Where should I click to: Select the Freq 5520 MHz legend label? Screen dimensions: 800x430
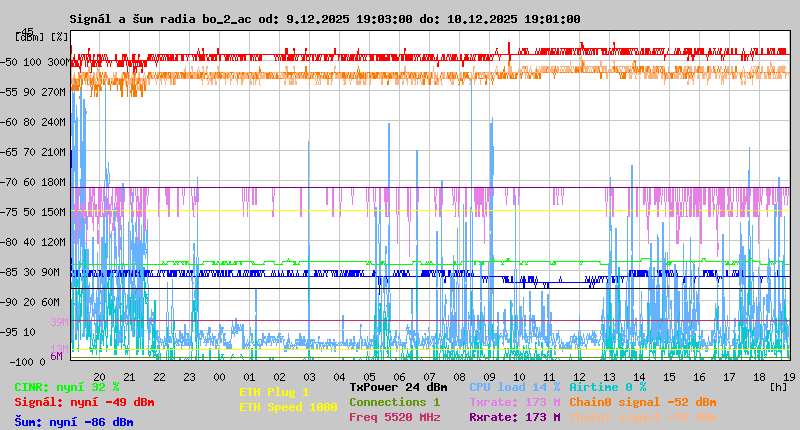(394, 417)
